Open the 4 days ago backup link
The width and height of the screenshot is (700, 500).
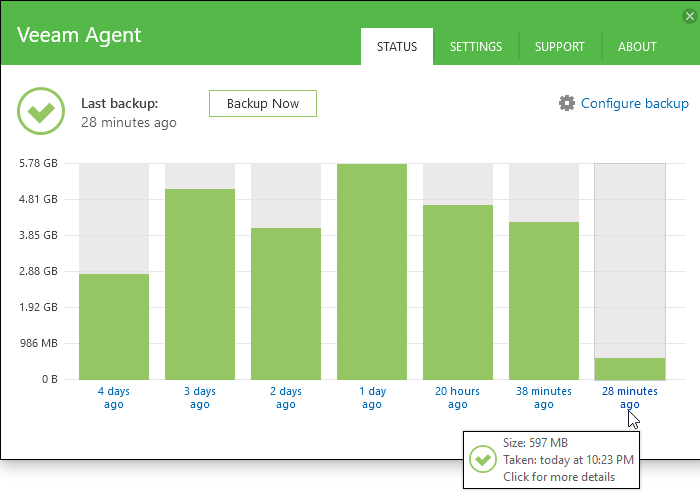[x=114, y=398]
